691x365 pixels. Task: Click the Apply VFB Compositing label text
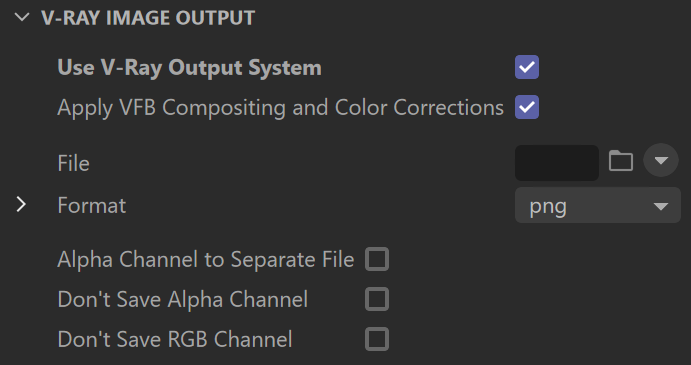pos(281,108)
